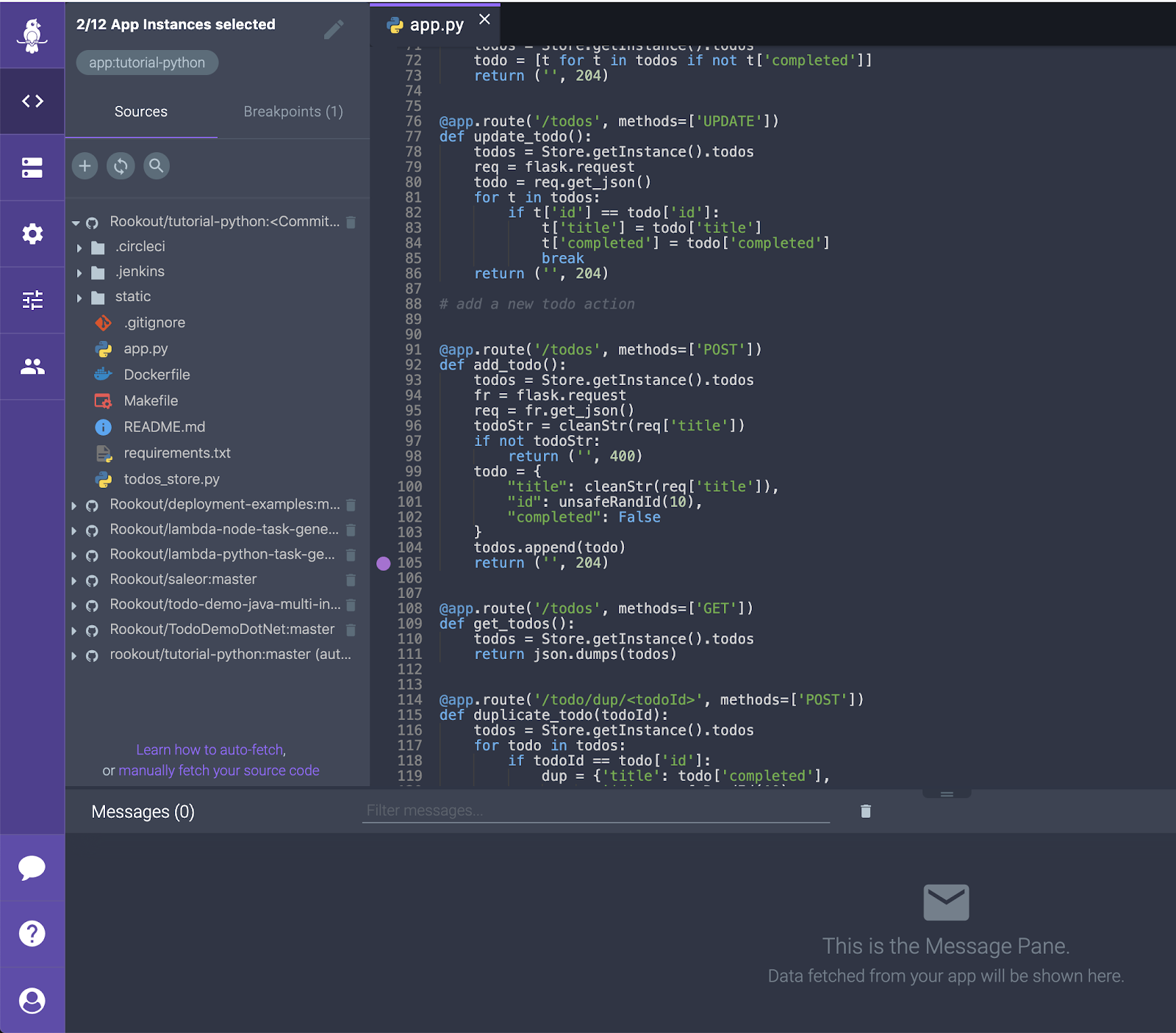Refresh the sources list
This screenshot has height=1033, width=1176.
coord(121,166)
